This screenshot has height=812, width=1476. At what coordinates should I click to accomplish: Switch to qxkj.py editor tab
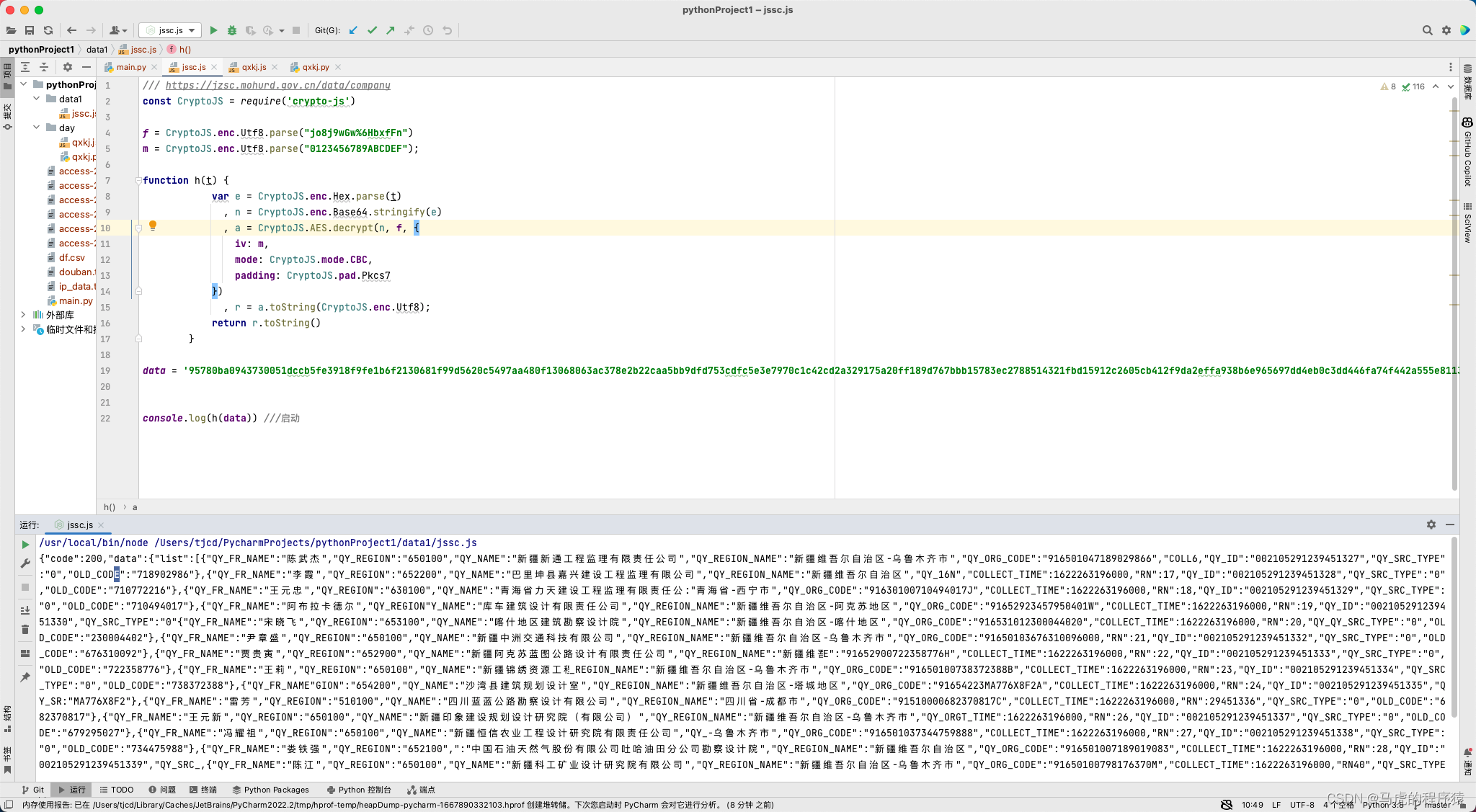(316, 67)
